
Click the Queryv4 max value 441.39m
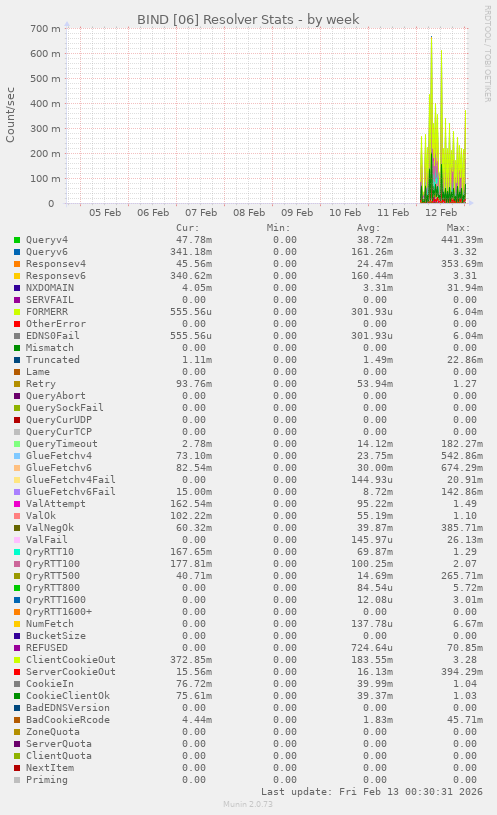462,240
